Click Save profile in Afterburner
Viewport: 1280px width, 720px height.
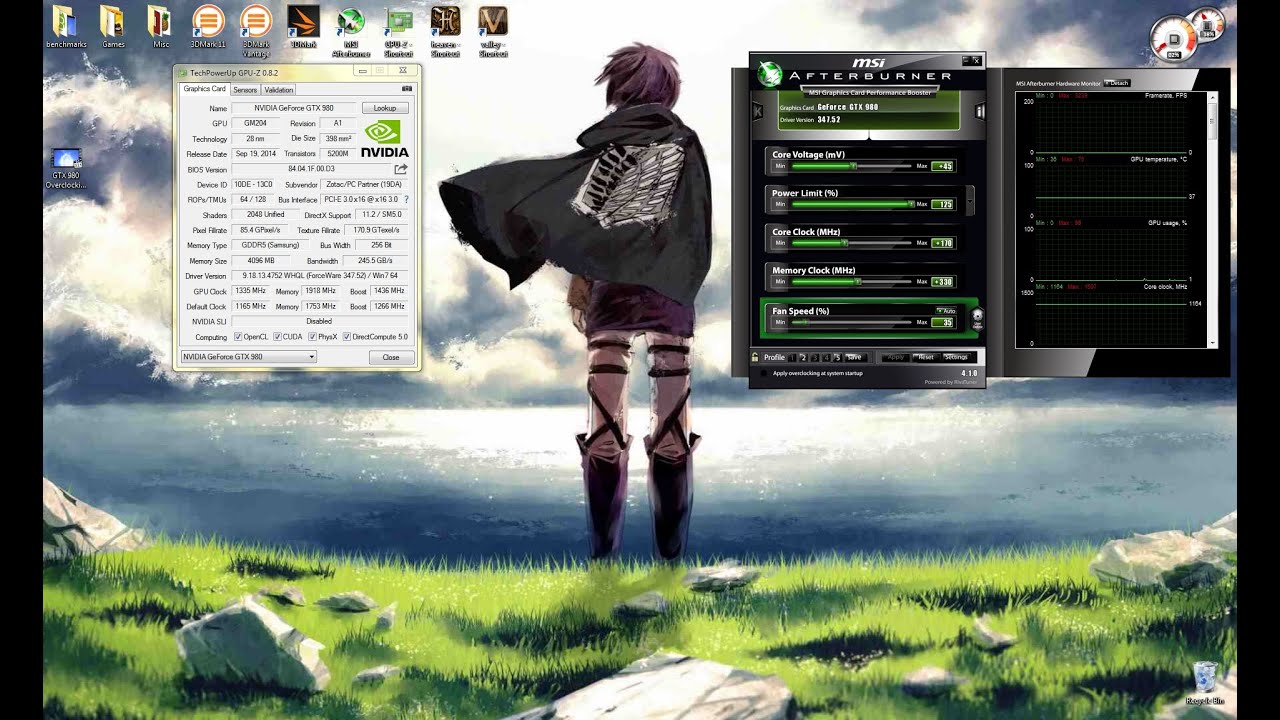(854, 357)
